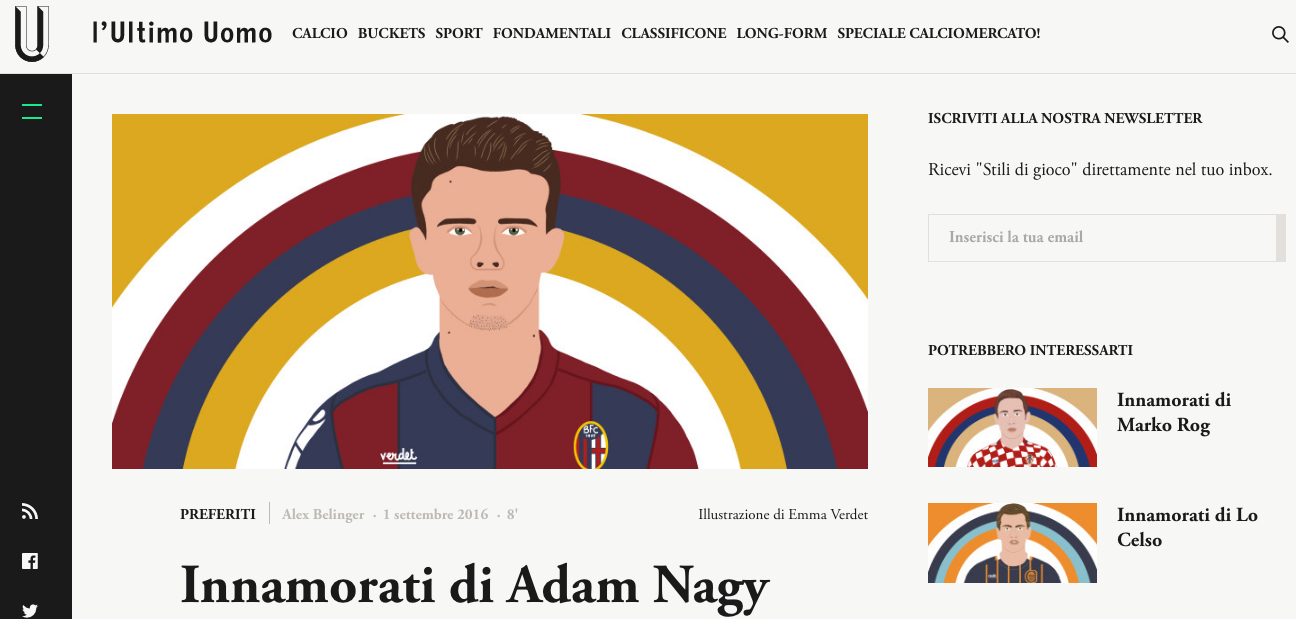Open the CALCIO menu section
The height and width of the screenshot is (619, 1296).
320,33
